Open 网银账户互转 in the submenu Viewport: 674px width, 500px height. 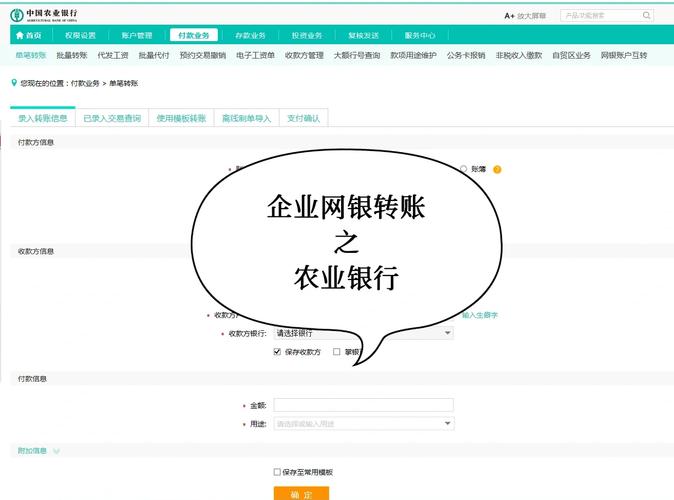click(624, 55)
